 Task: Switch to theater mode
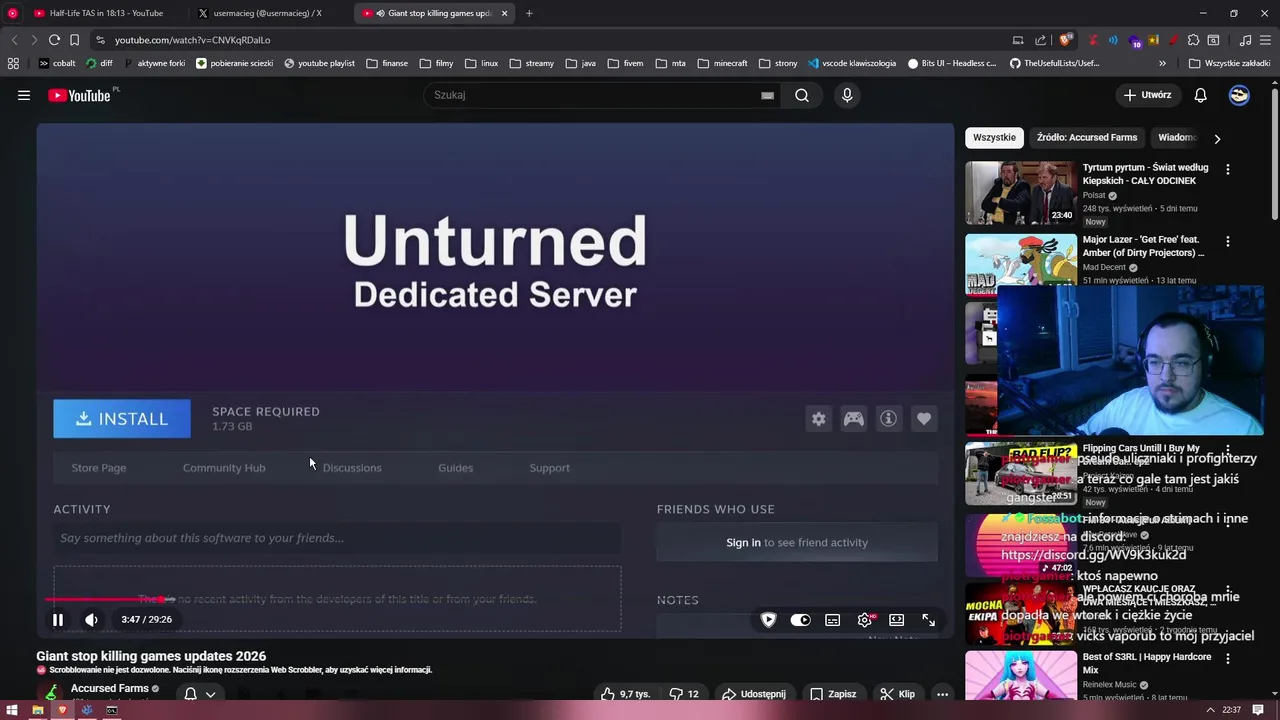coord(897,620)
